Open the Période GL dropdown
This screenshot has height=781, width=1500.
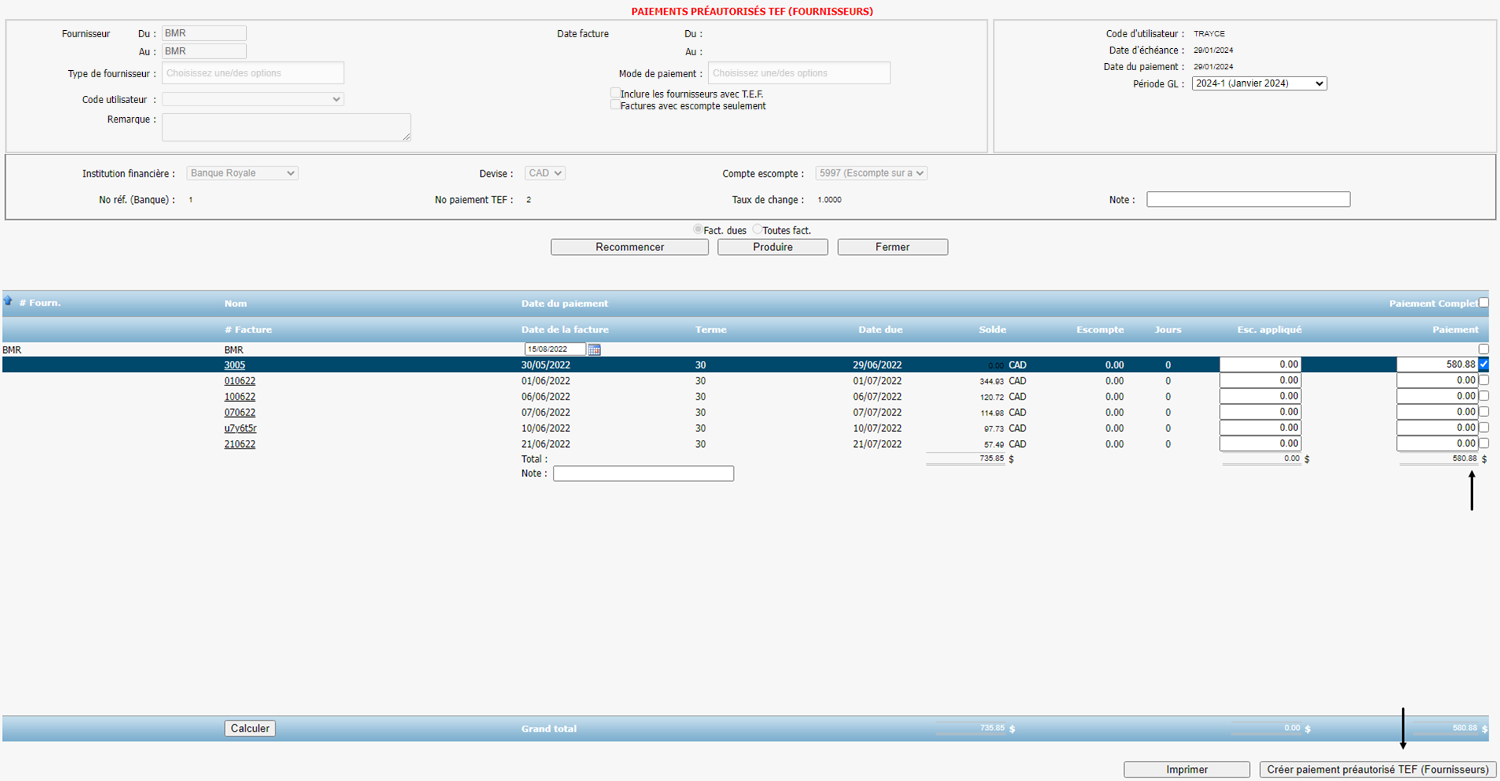[1259, 84]
